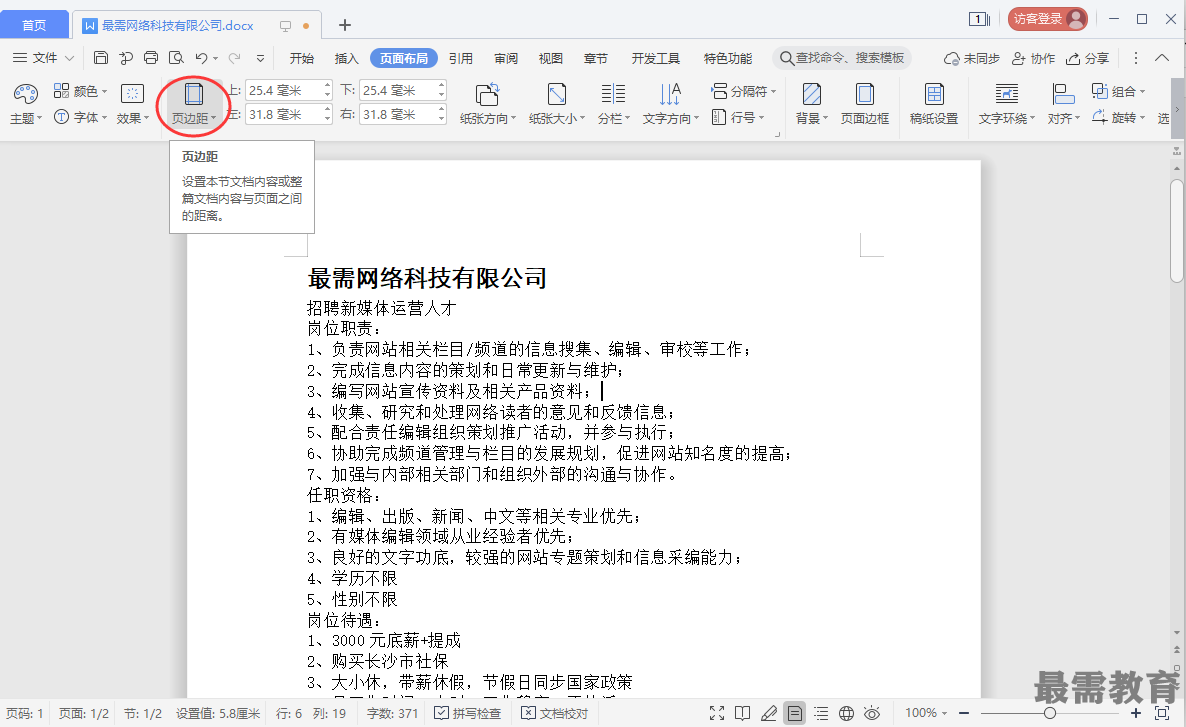Screen dimensions: 1186x727
Task: Click the 对齐 align icon
Action: point(1063,95)
